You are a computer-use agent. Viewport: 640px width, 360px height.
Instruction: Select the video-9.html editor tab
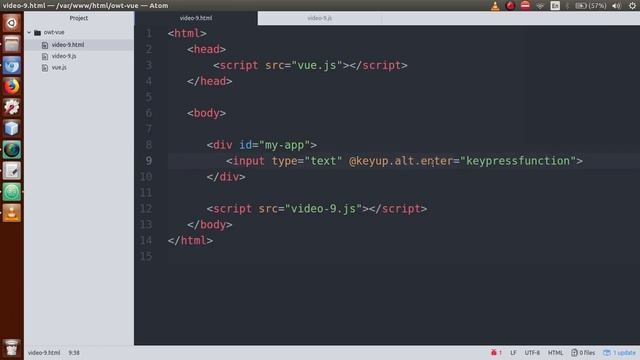pyautogui.click(x=196, y=18)
